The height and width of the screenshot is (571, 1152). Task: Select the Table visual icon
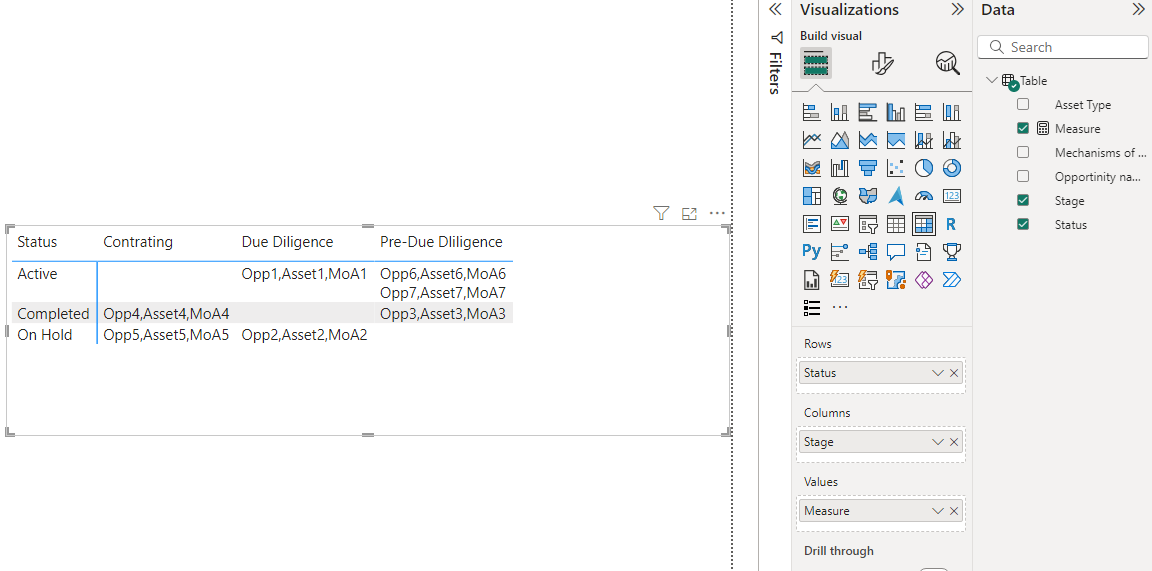tap(896, 224)
